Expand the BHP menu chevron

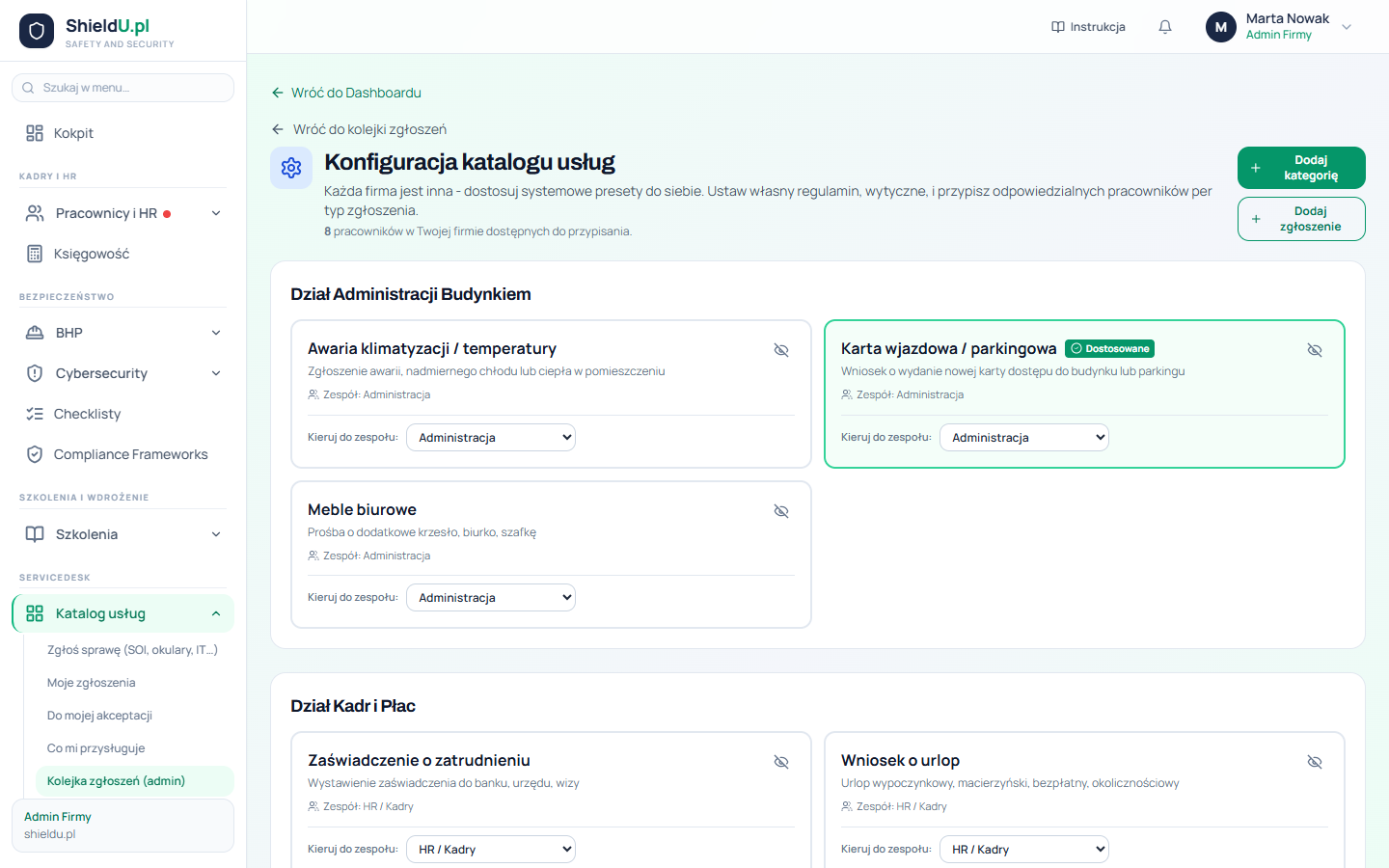tap(216, 333)
